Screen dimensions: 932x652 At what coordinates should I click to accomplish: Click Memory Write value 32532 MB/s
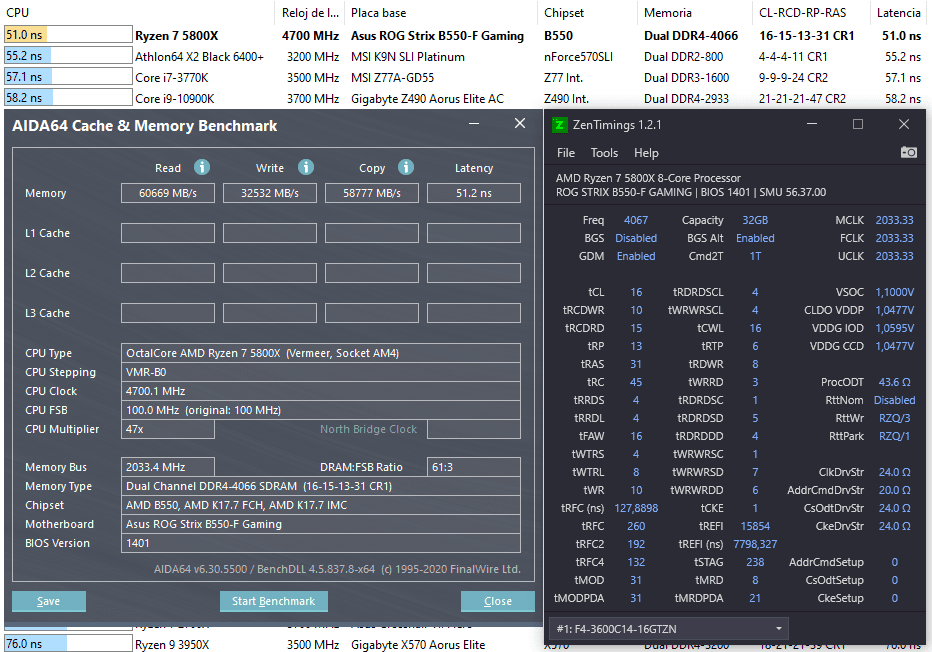pos(270,193)
